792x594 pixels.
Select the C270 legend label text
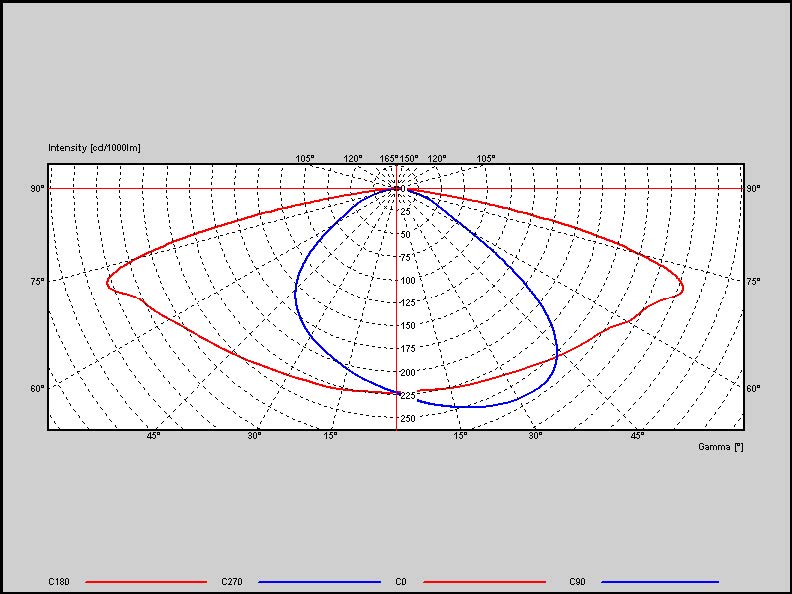coord(231,581)
